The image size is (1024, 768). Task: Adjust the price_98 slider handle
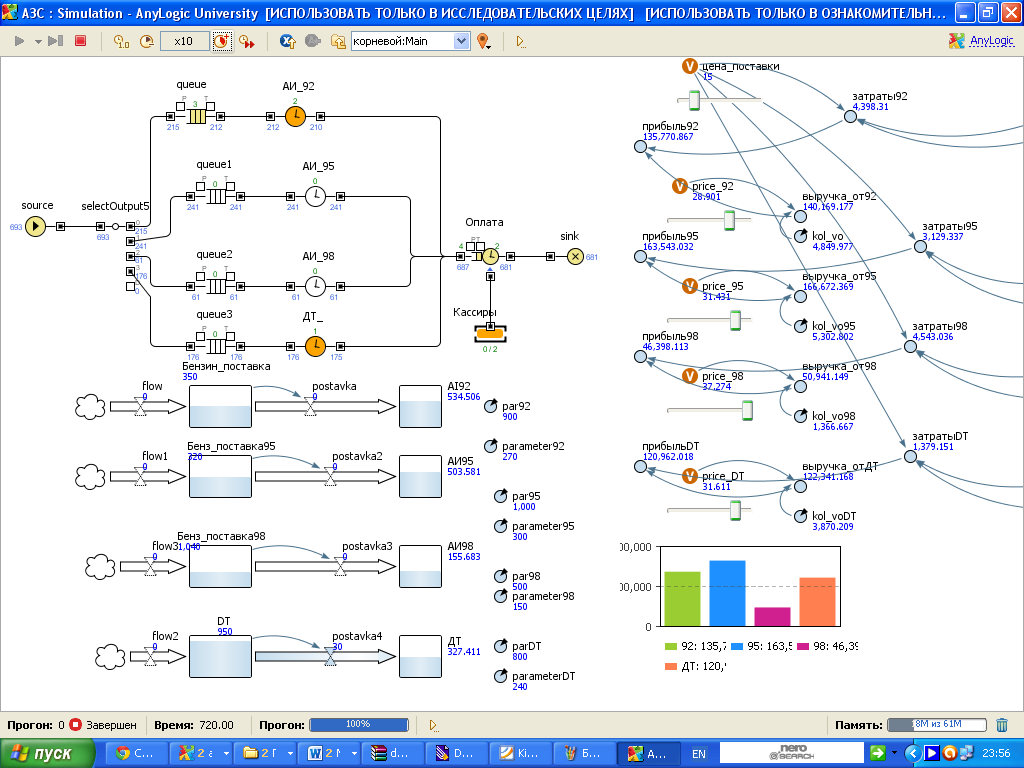click(x=747, y=410)
